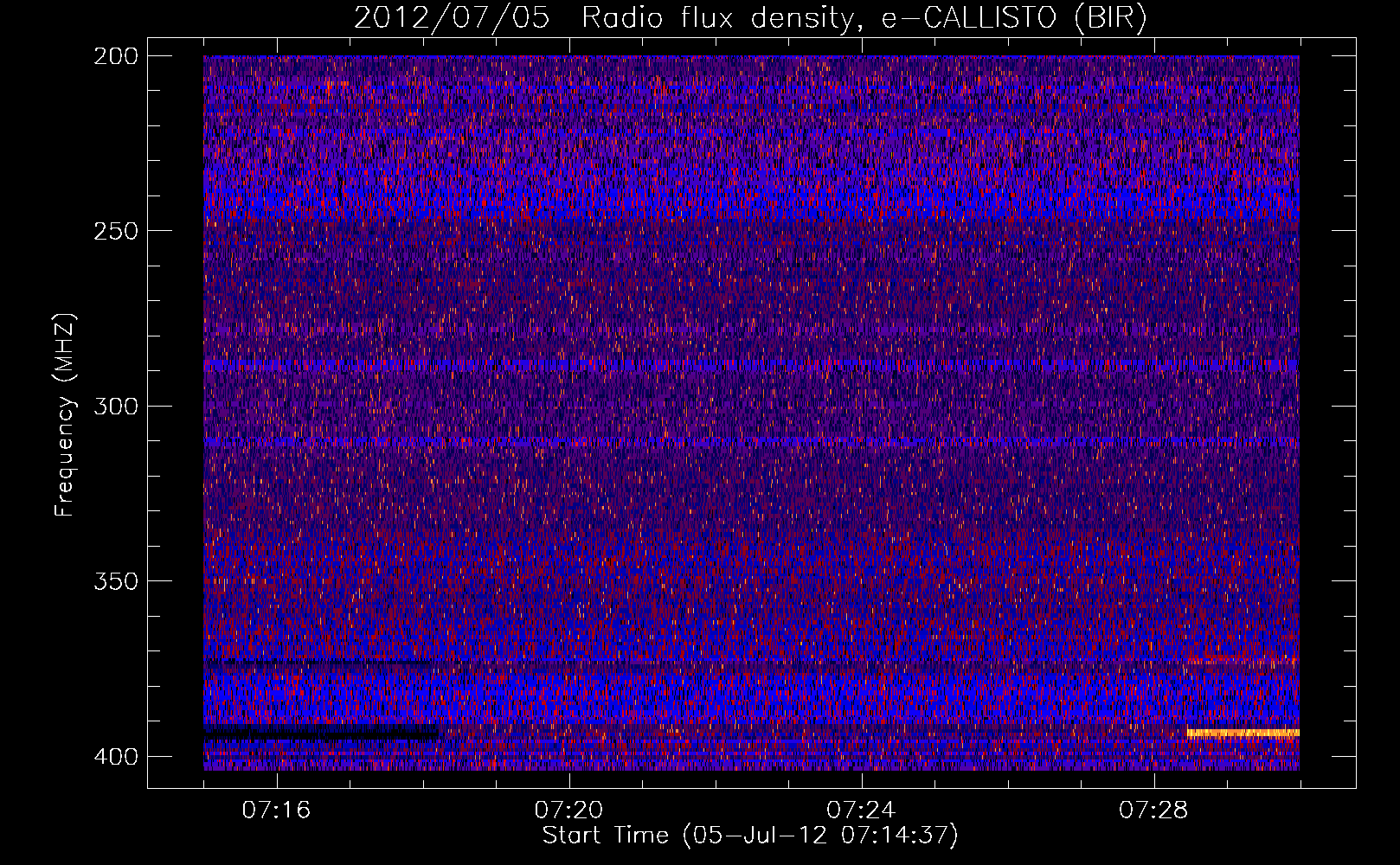Select the 'Frequency (MHZ)' axis label
The width and height of the screenshot is (1400, 865).
(x=65, y=415)
